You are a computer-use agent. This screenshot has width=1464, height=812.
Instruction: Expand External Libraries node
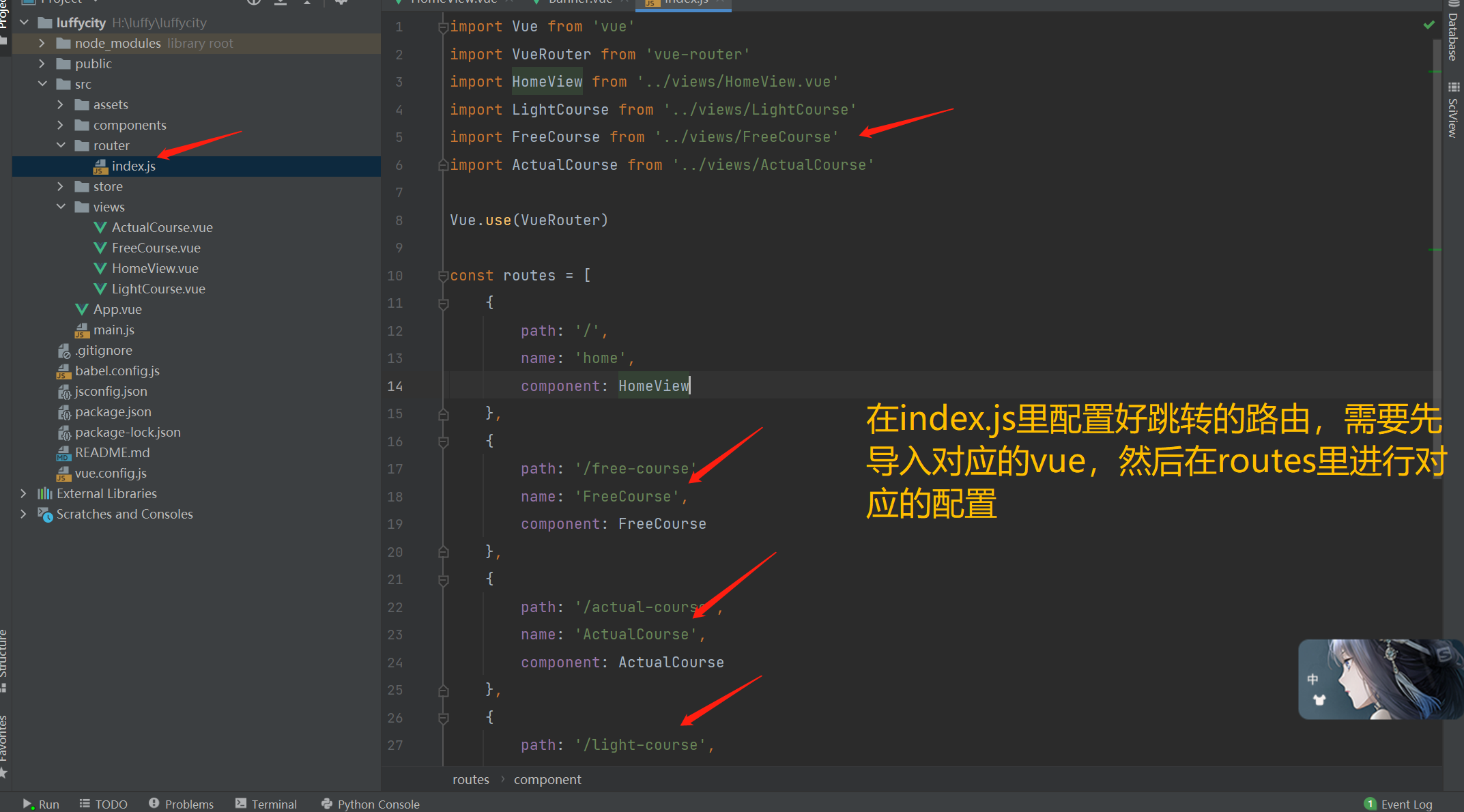(24, 493)
